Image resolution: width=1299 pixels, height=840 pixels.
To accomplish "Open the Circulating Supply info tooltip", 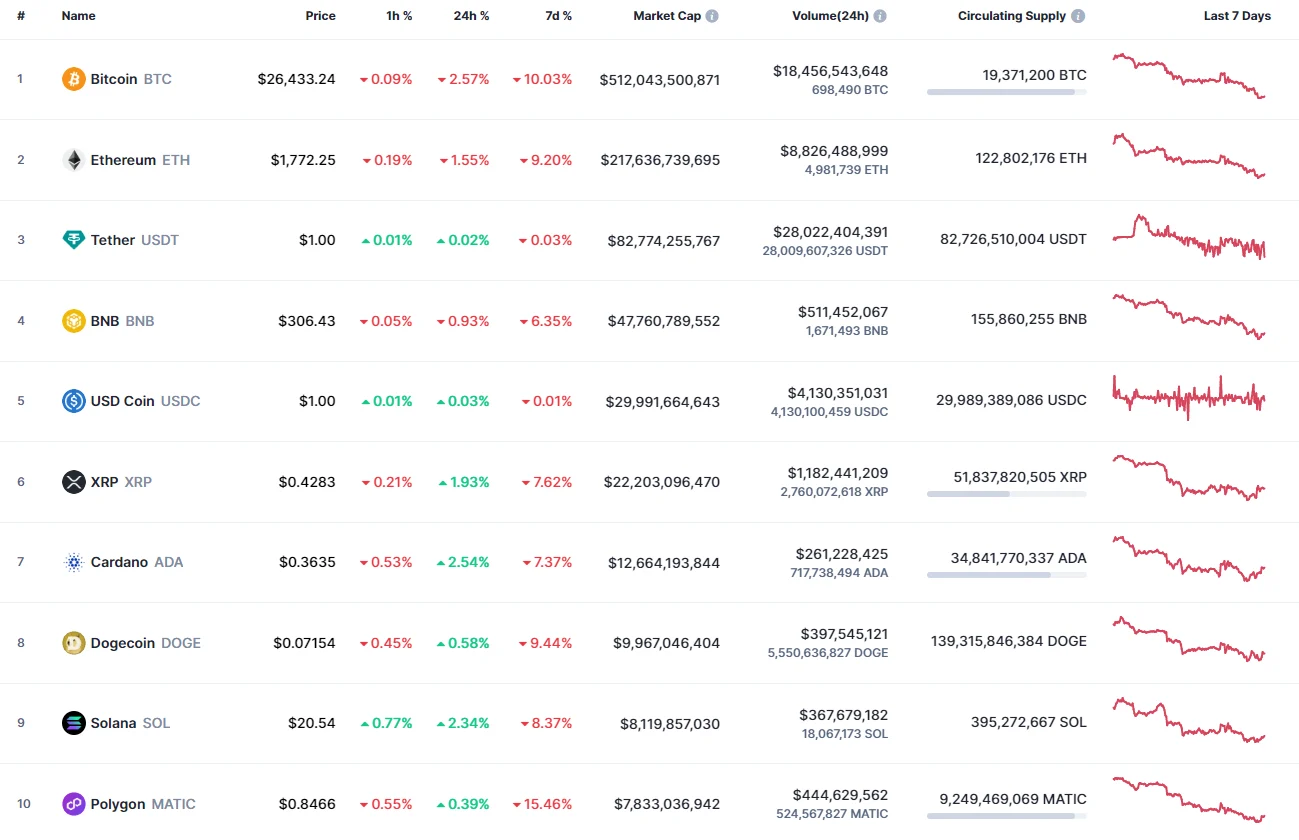I will coord(1078,15).
